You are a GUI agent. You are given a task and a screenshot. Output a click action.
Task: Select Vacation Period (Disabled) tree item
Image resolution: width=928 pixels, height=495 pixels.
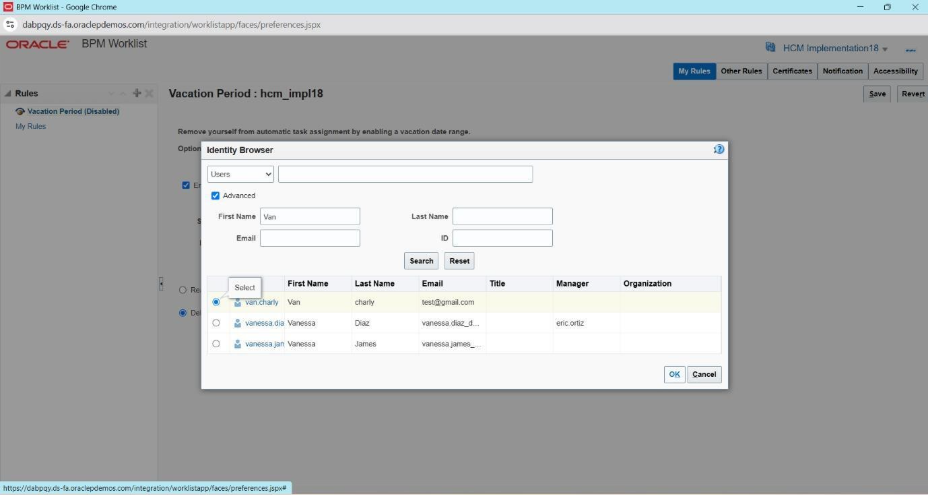(x=73, y=111)
